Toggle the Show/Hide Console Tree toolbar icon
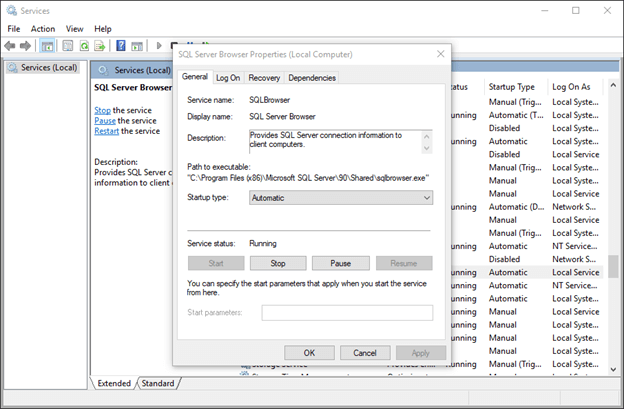The height and width of the screenshot is (409, 624). [x=47, y=46]
